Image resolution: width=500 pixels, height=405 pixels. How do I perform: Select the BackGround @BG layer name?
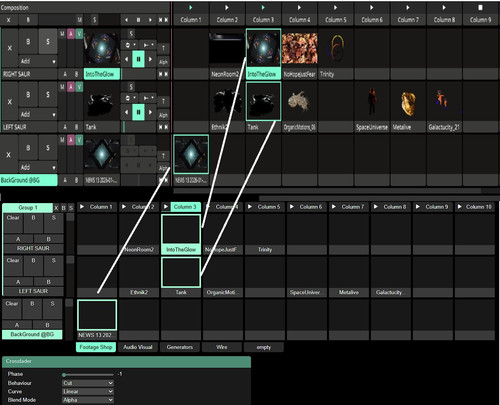pyautogui.click(x=29, y=180)
